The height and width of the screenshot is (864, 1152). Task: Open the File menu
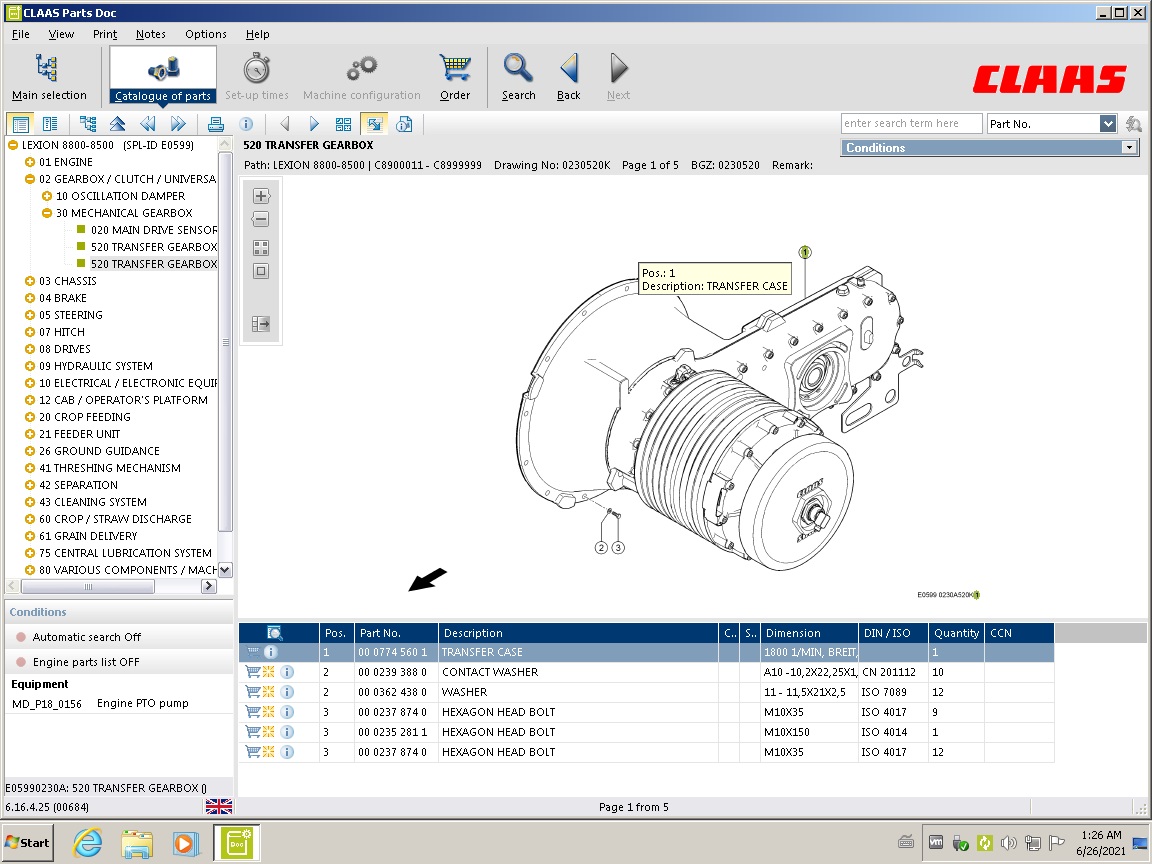pyautogui.click(x=21, y=34)
